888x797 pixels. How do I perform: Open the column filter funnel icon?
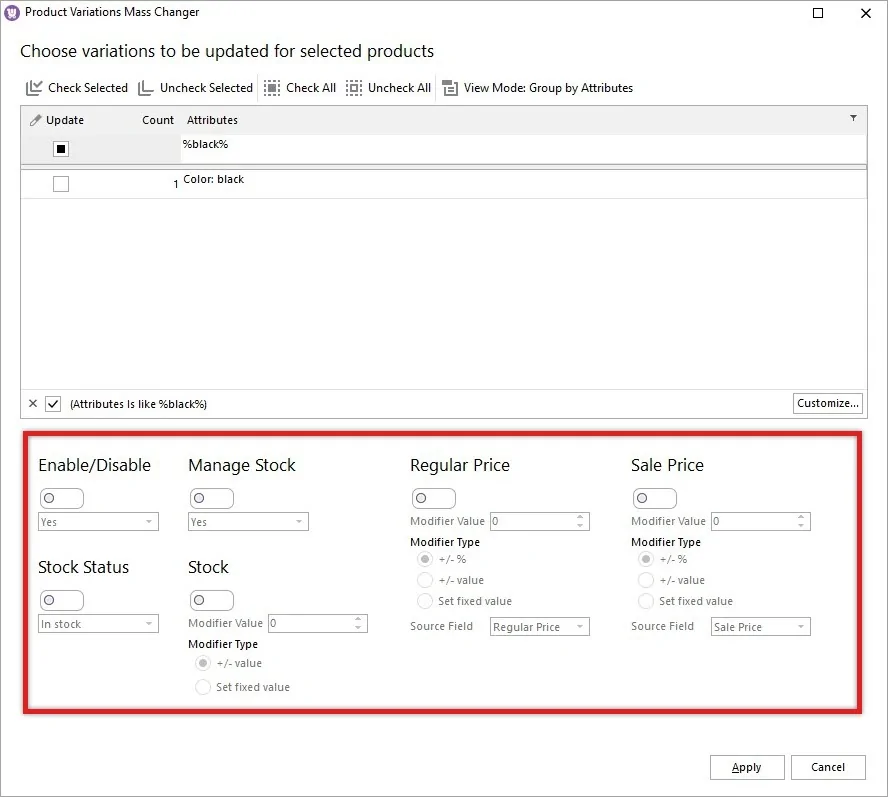[853, 119]
